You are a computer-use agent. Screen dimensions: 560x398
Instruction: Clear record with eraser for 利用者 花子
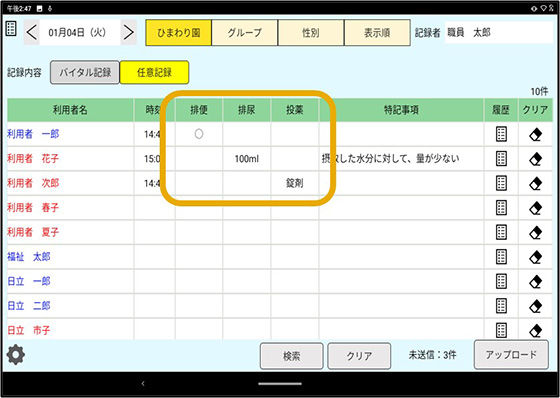click(535, 159)
